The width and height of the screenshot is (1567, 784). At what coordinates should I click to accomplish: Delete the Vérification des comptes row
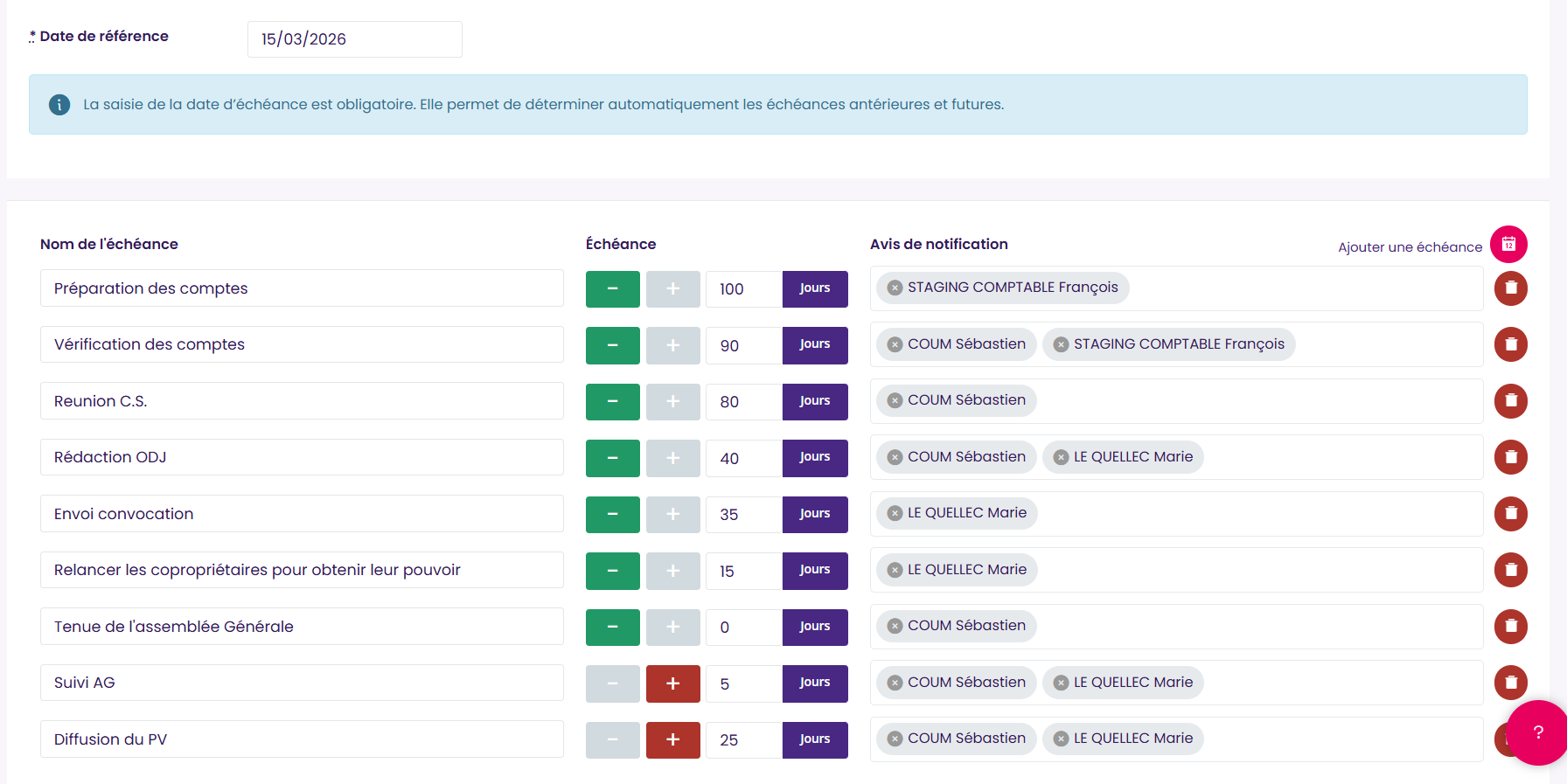pyautogui.click(x=1510, y=344)
